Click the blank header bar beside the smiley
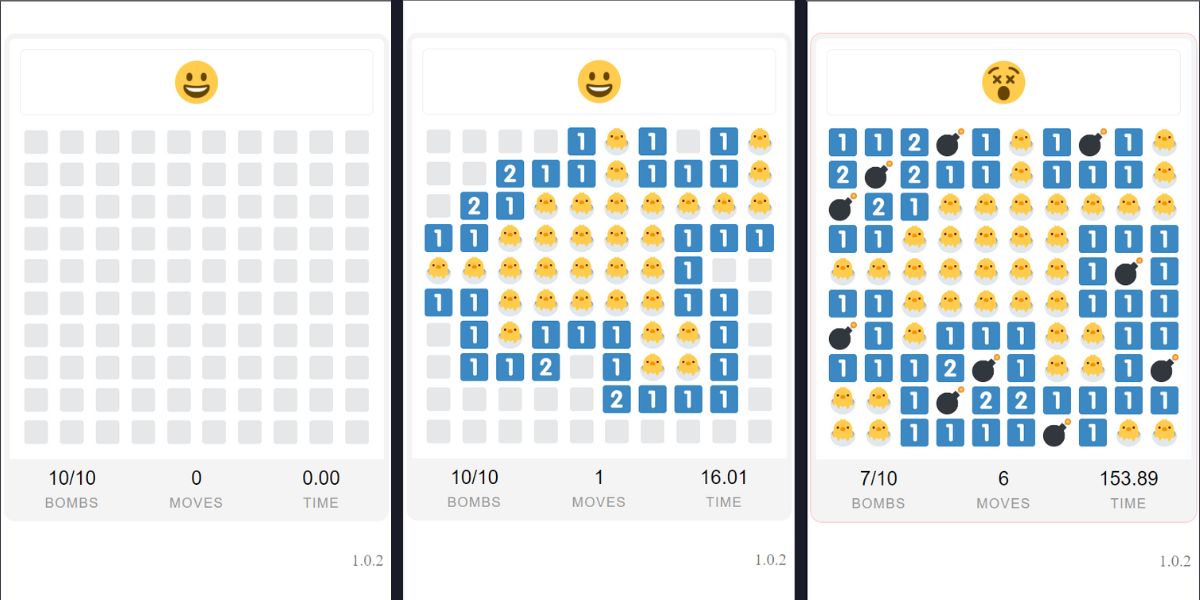The width and height of the screenshot is (1200, 600). pos(110,80)
